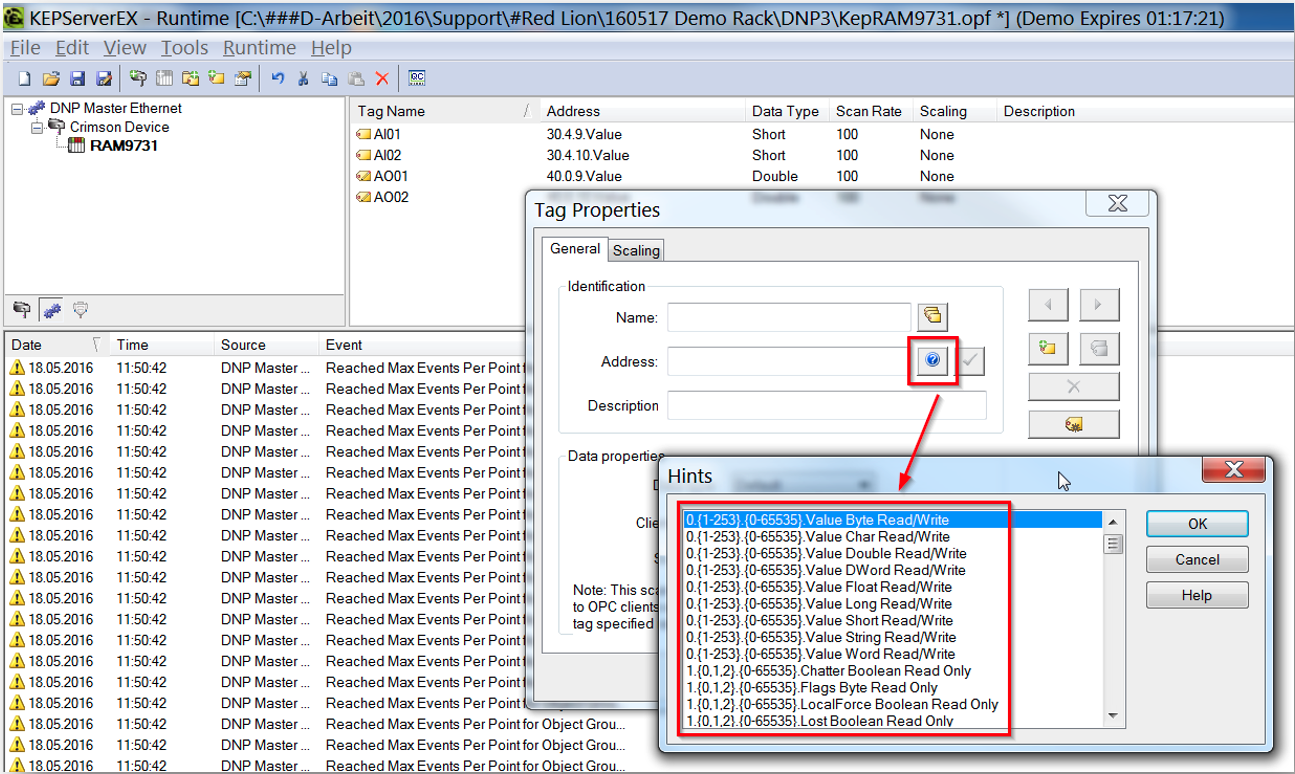Click the next tag right-arrow button
The image size is (1295, 774).
click(1099, 305)
